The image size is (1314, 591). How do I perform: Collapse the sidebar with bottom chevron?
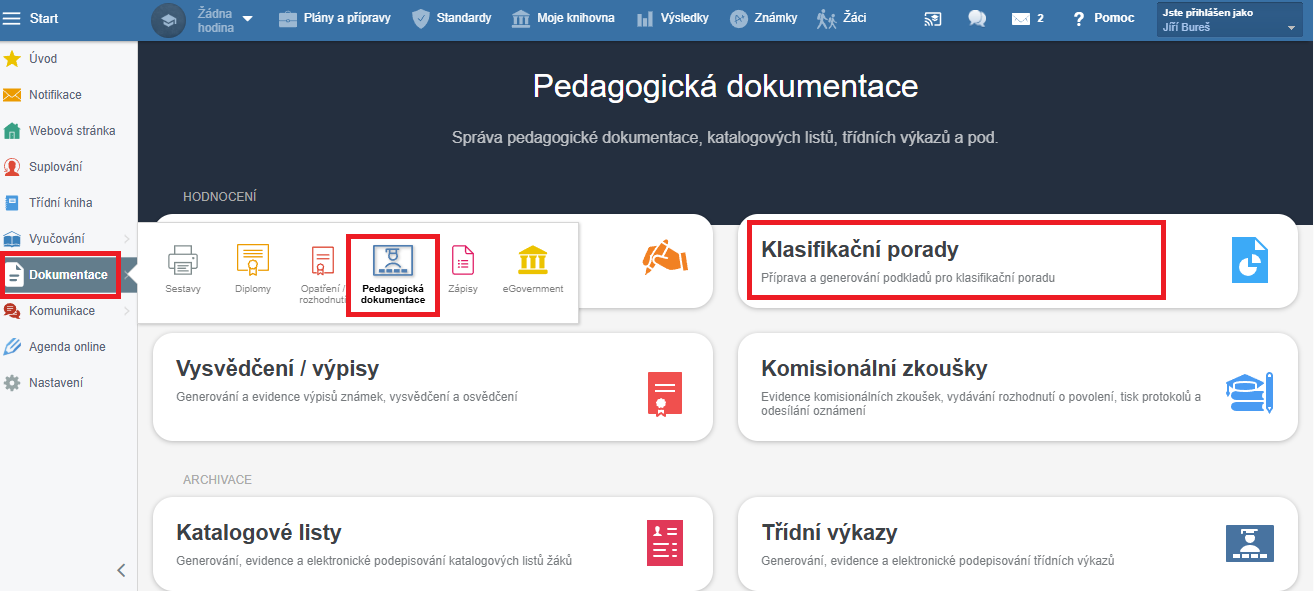[121, 571]
